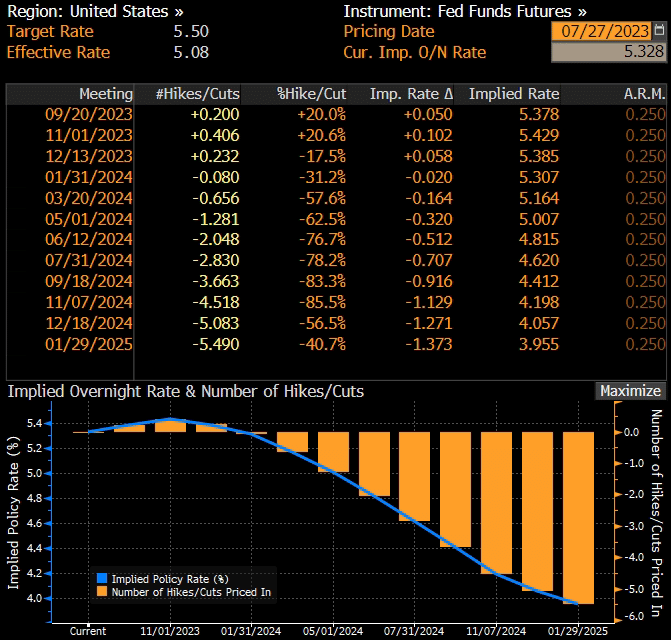671x640 pixels.
Task: Click the -57.6% cut probability cell
Action: pos(322,199)
